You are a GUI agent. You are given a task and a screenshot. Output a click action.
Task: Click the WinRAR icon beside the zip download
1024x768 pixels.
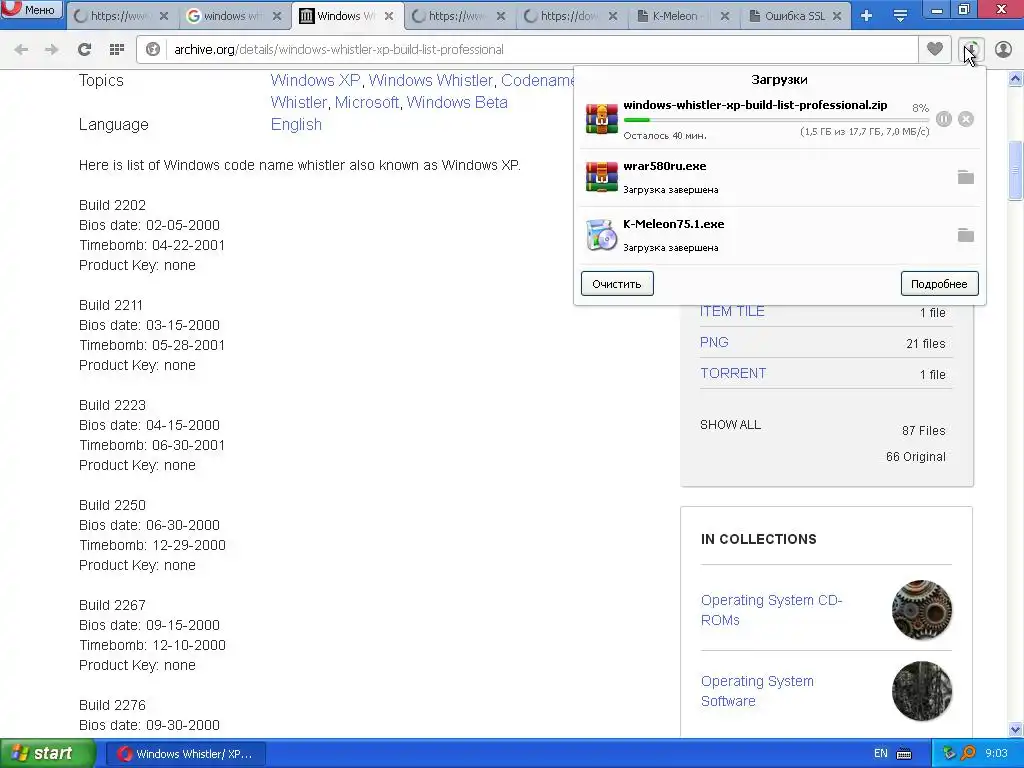pos(601,119)
